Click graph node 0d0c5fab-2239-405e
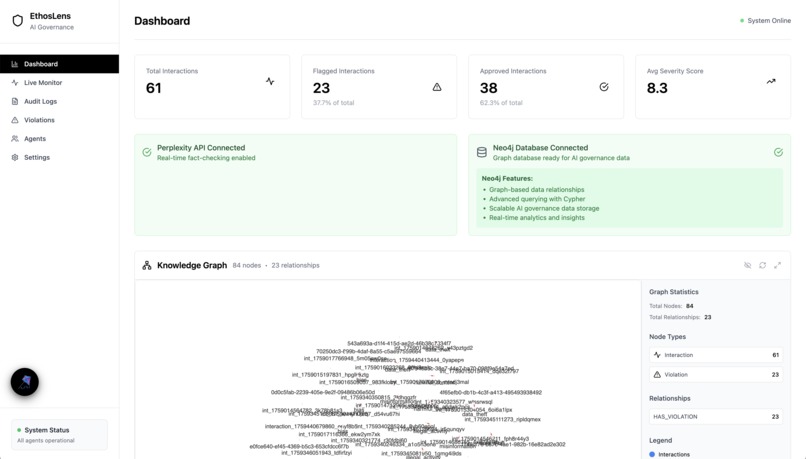Image resolution: width=806 pixels, height=459 pixels. [323, 392]
